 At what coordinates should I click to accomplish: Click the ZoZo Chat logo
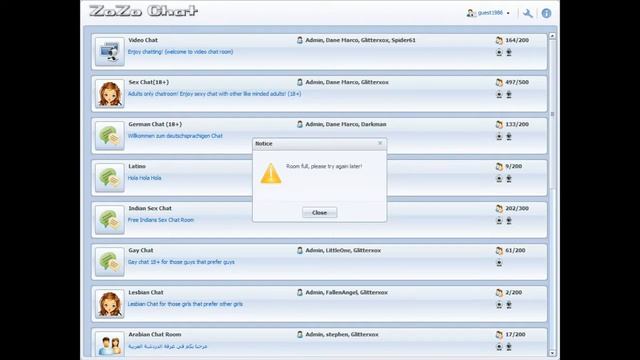coord(143,11)
